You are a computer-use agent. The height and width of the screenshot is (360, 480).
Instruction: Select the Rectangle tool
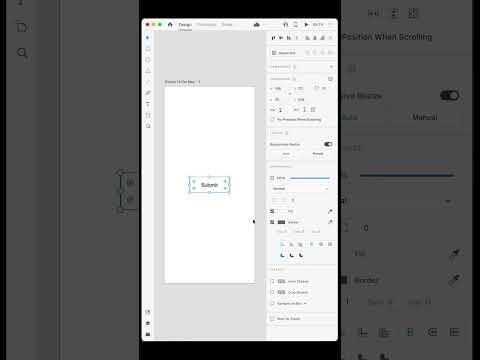(148, 49)
